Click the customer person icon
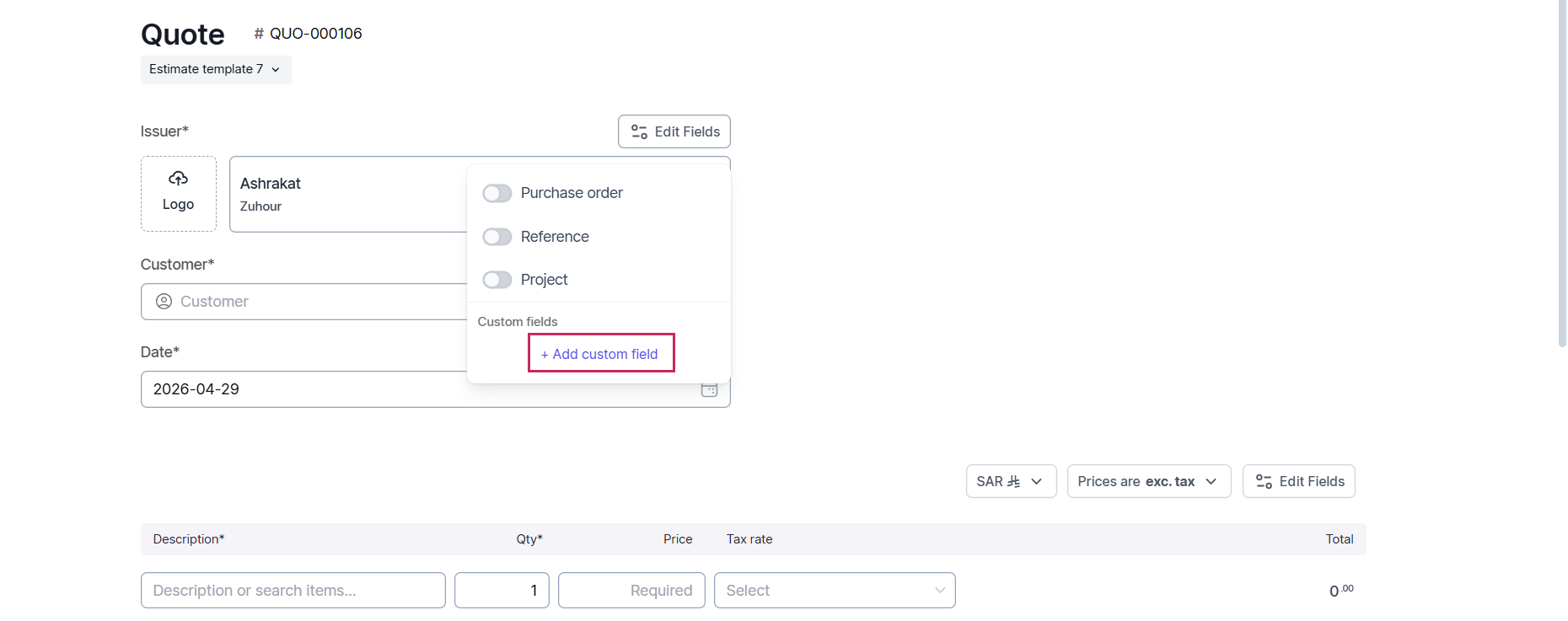The height and width of the screenshot is (621, 1568). [x=164, y=302]
